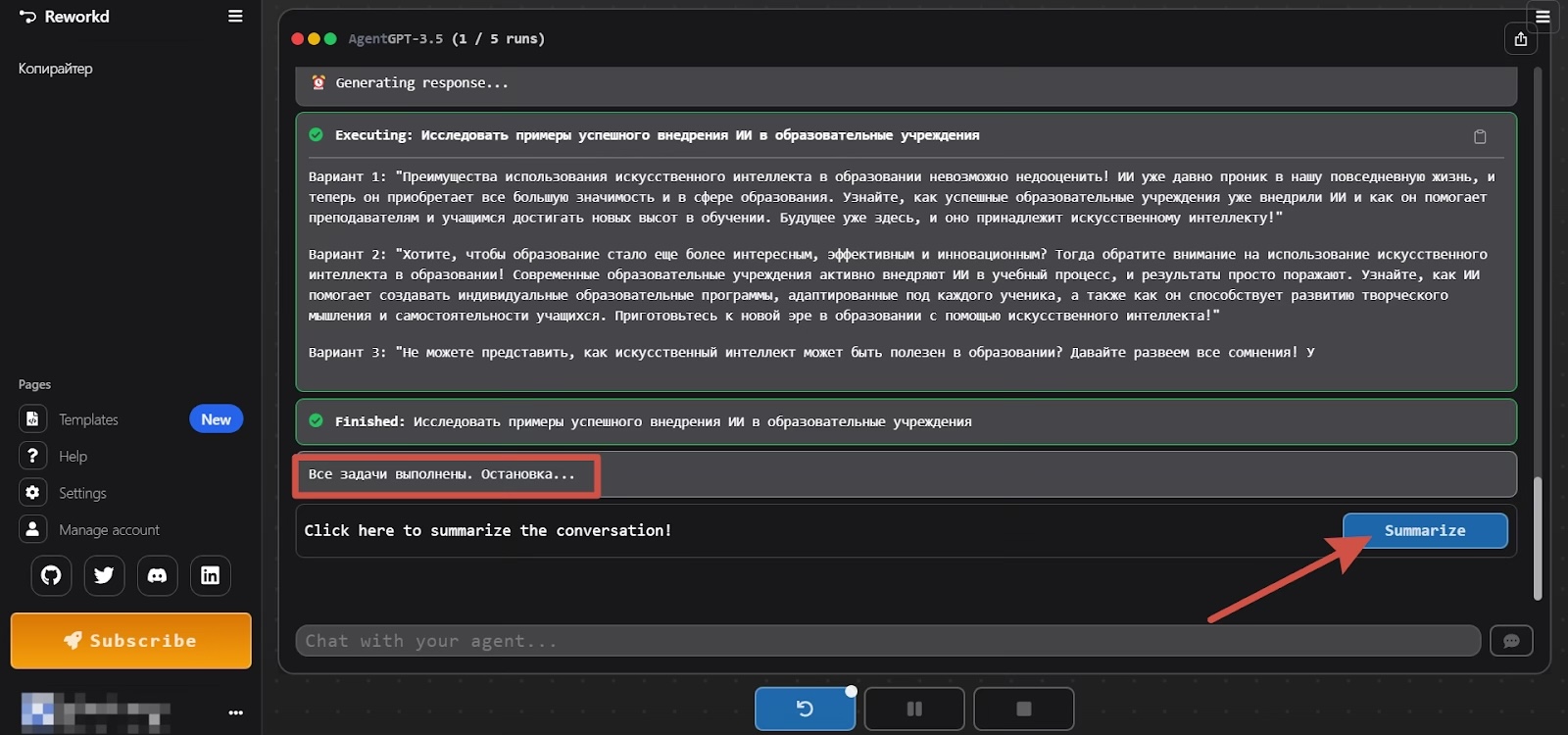
Task: Focus the "Chat with your agent" input
Action: [888, 641]
